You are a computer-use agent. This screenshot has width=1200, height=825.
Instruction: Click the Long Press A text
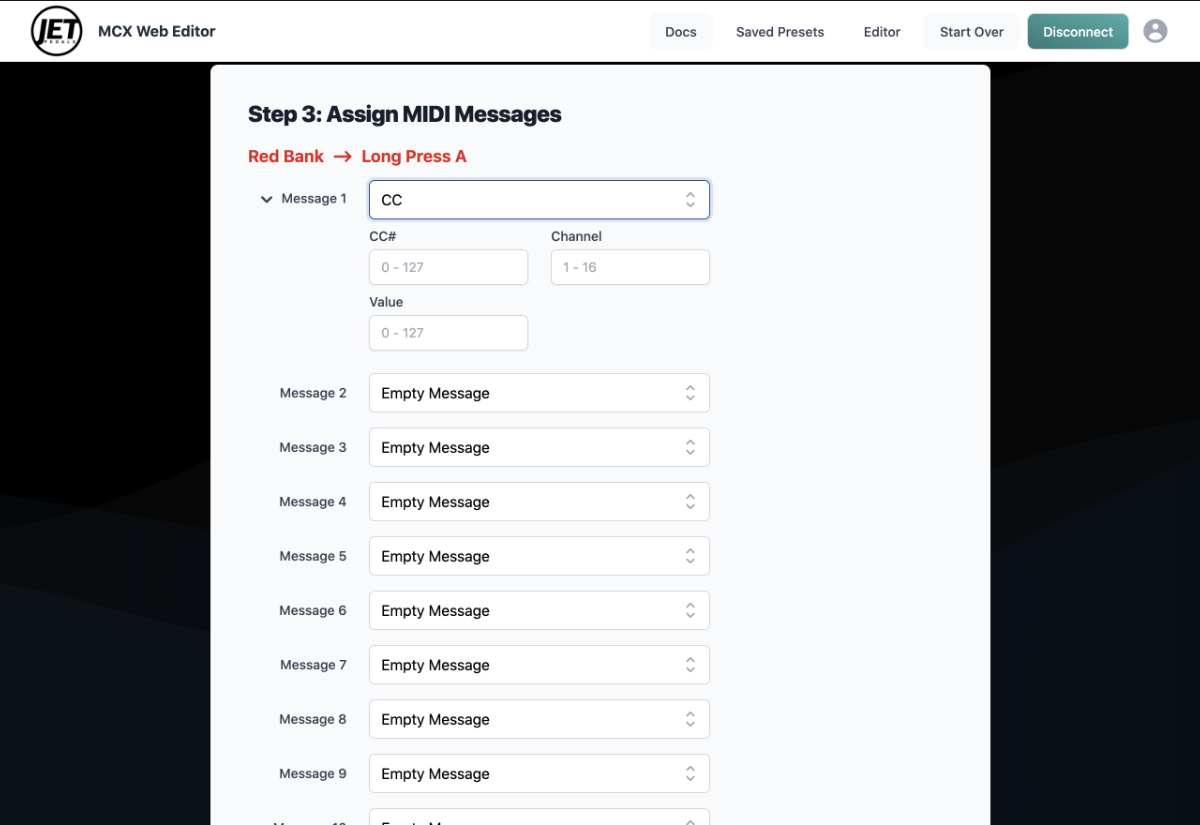coord(414,156)
